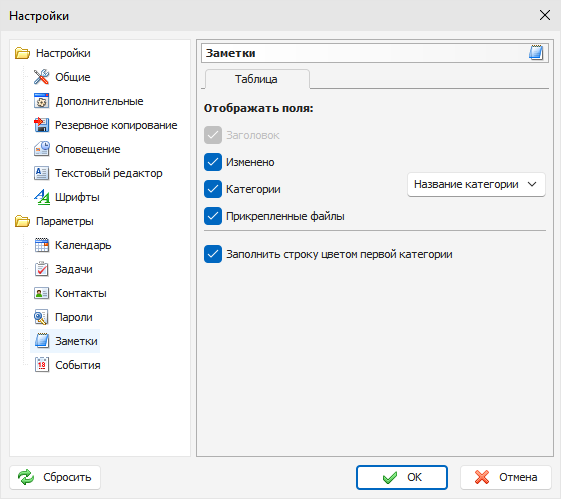This screenshot has width=561, height=499.
Task: Select the Настройки root node
Action: point(63,53)
